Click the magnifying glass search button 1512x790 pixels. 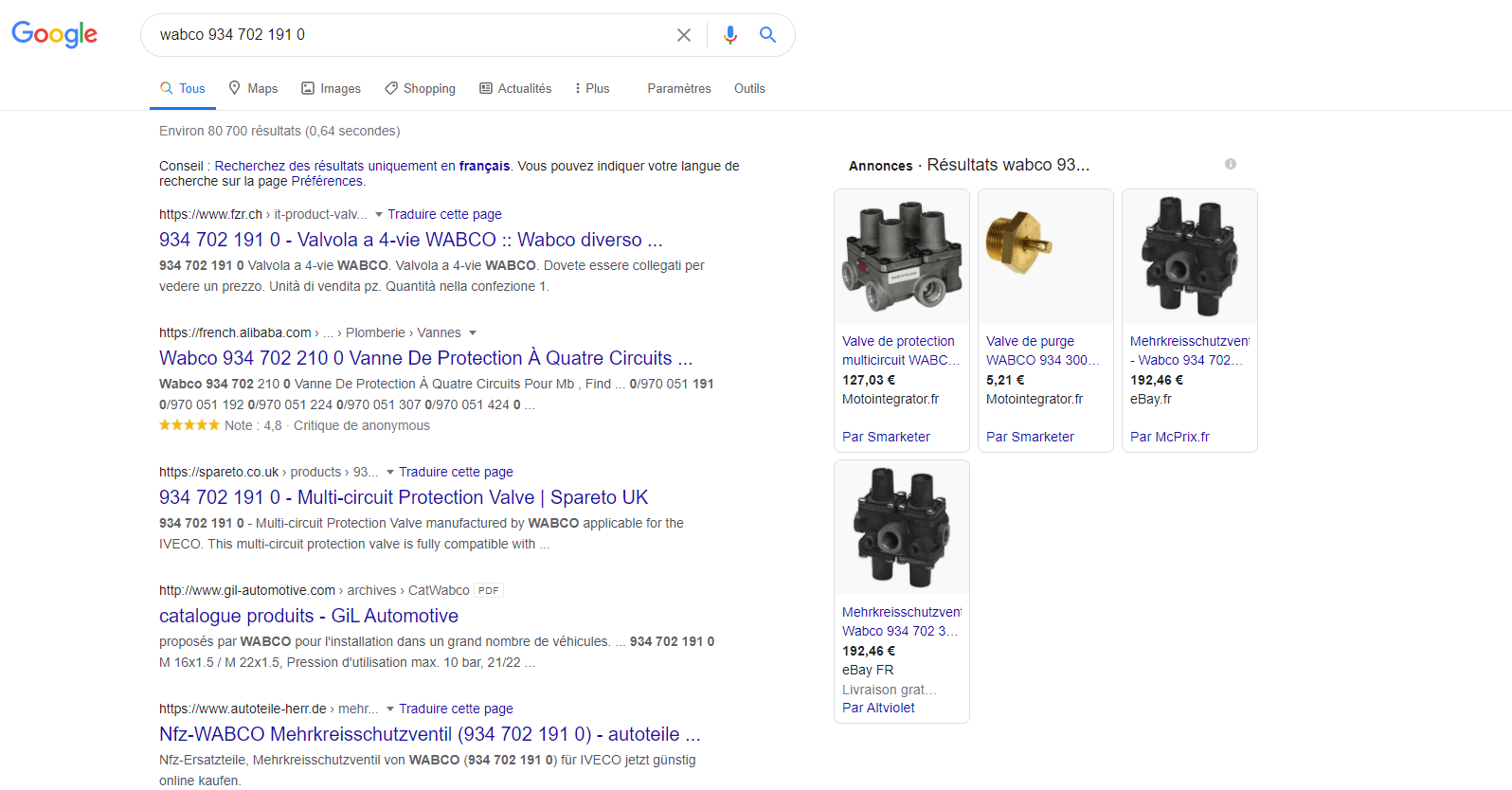767,35
